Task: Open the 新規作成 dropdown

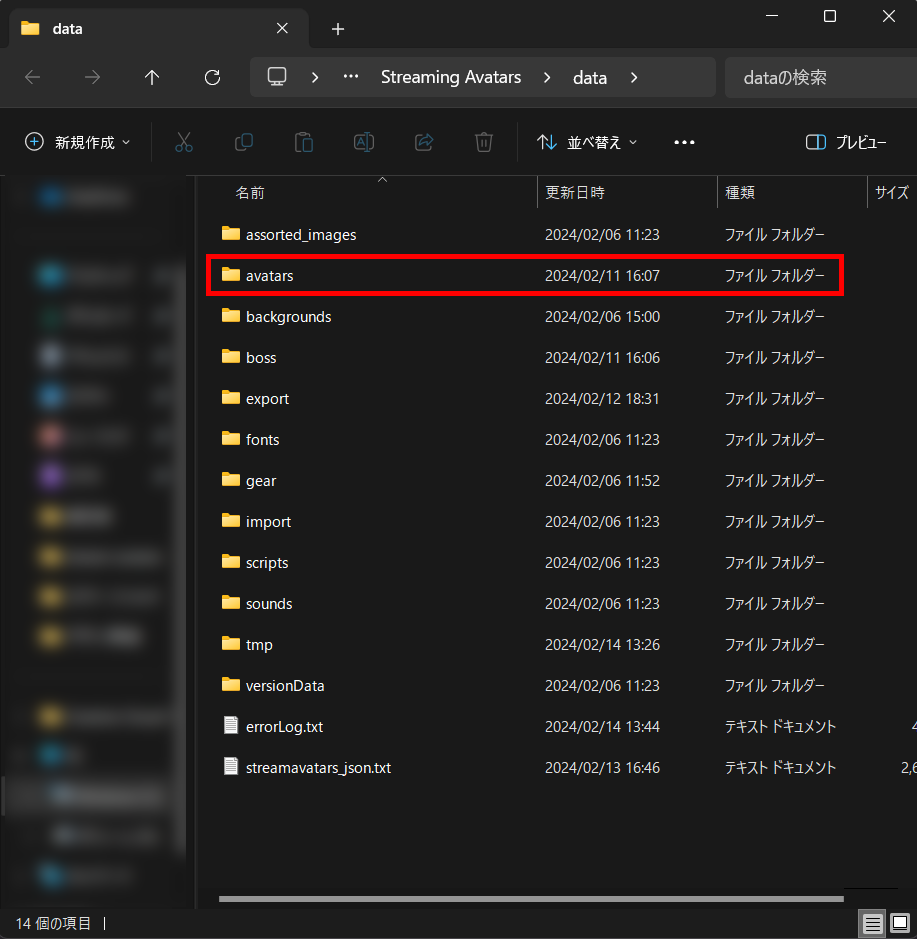Action: point(76,142)
